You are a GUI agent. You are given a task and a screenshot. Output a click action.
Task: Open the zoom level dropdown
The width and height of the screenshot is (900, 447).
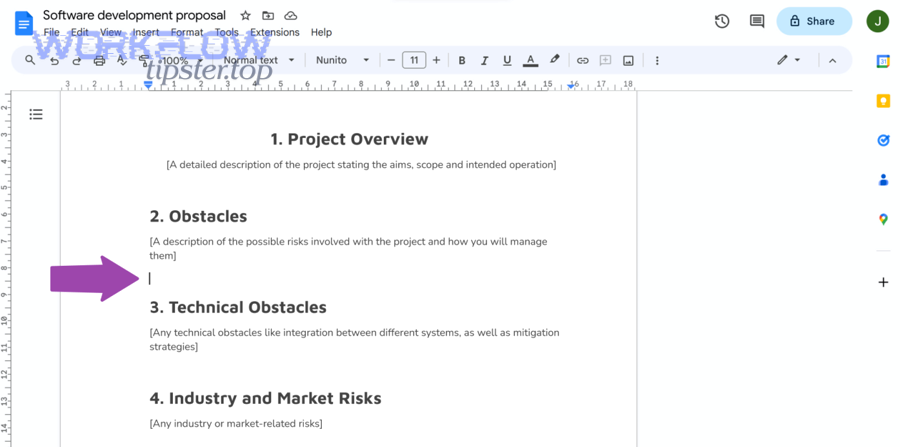click(x=180, y=60)
